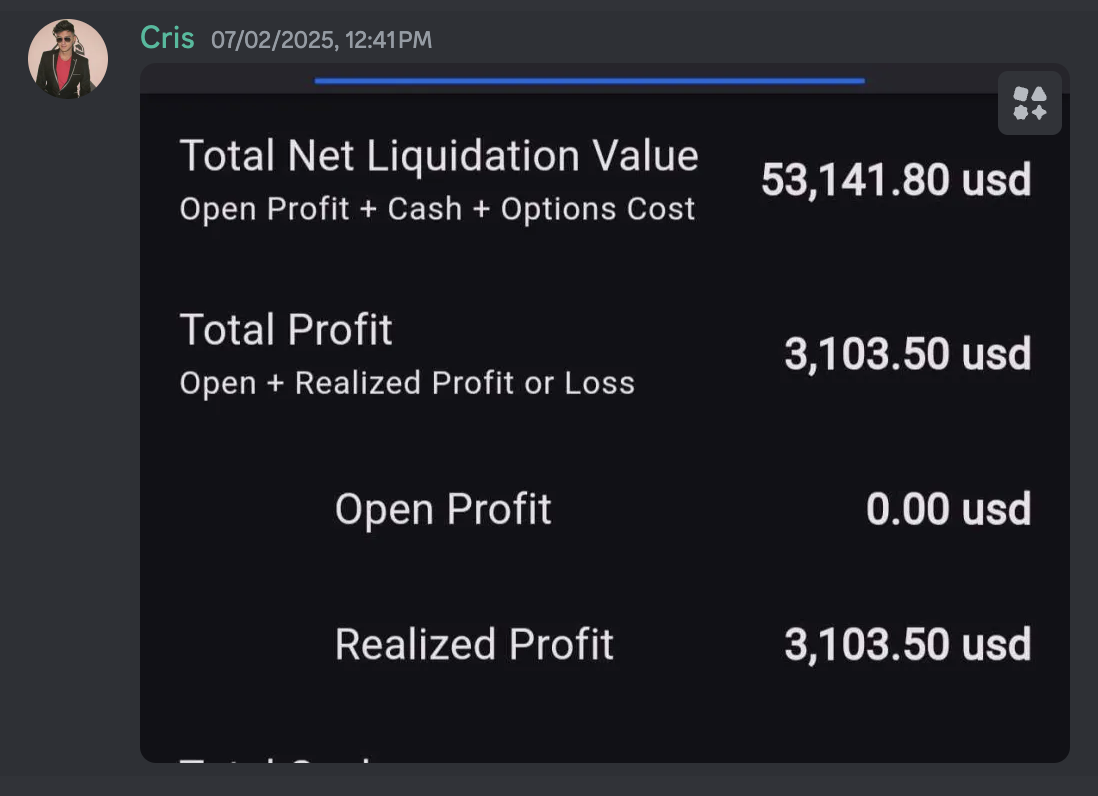The width and height of the screenshot is (1098, 796).
Task: Click the Realized Profit 3,103.50 usd amount
Action: 906,644
